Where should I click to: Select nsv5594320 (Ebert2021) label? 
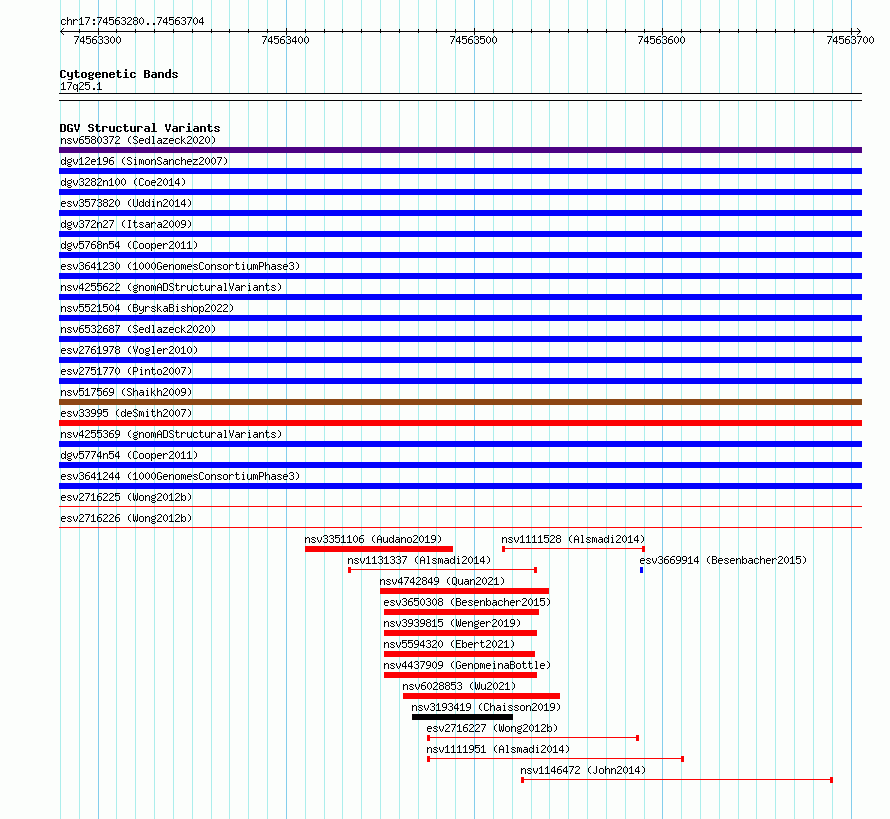(449, 644)
